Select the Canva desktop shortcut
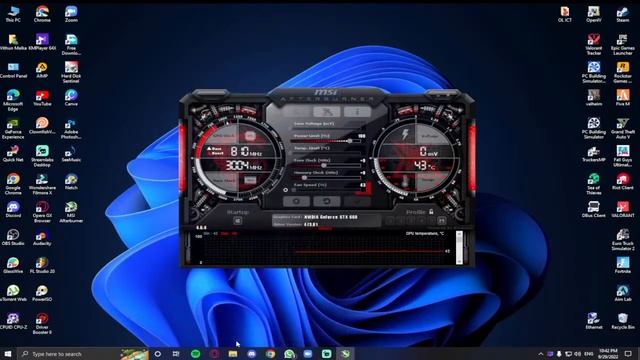This screenshot has height=360, width=640. pos(71,98)
